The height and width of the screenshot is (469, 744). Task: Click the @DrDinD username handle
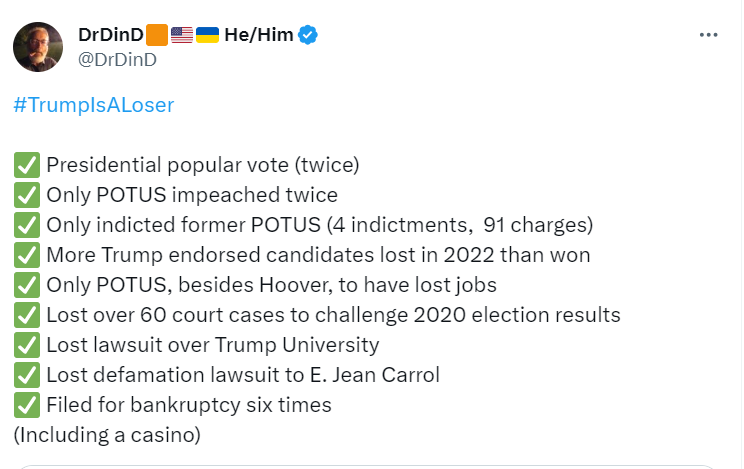click(x=117, y=59)
